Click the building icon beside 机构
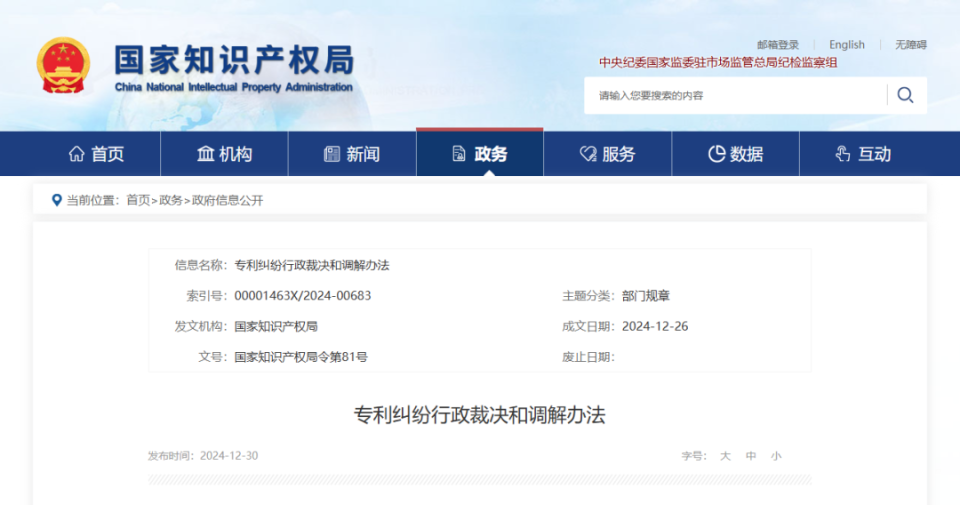 tap(206, 154)
